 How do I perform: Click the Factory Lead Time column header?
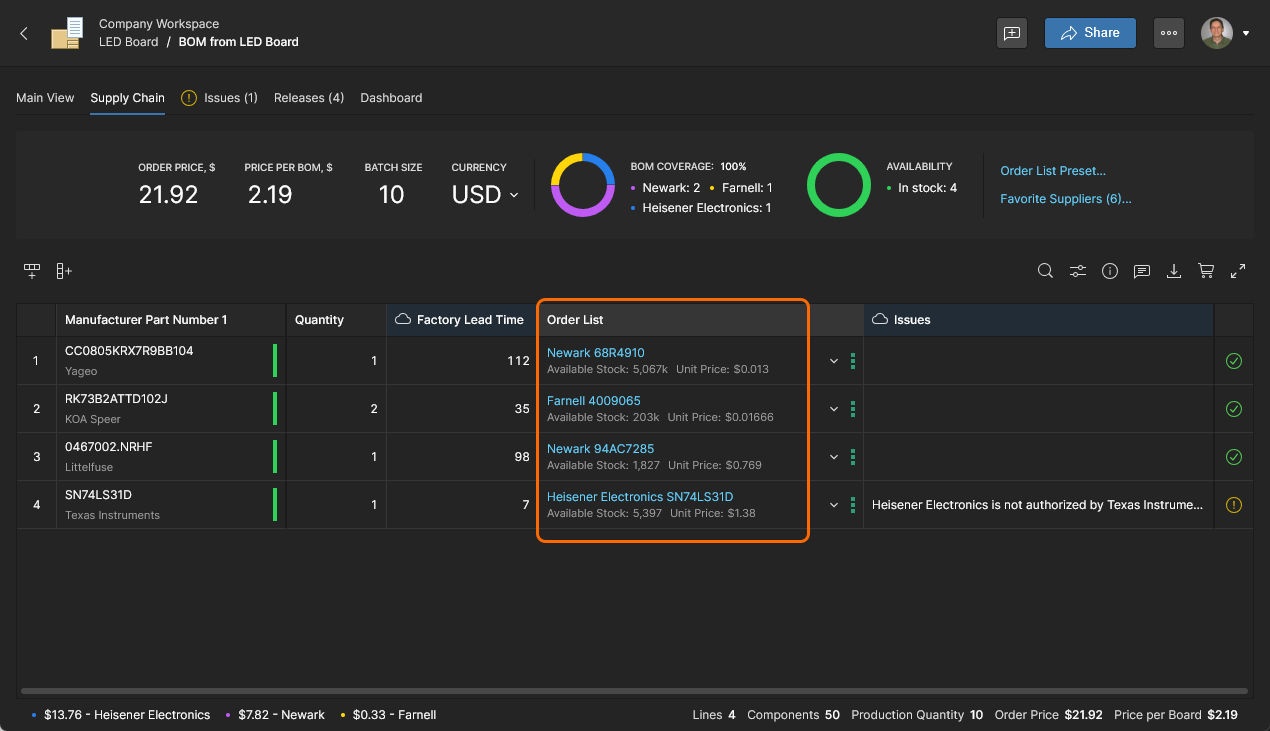[462, 320]
